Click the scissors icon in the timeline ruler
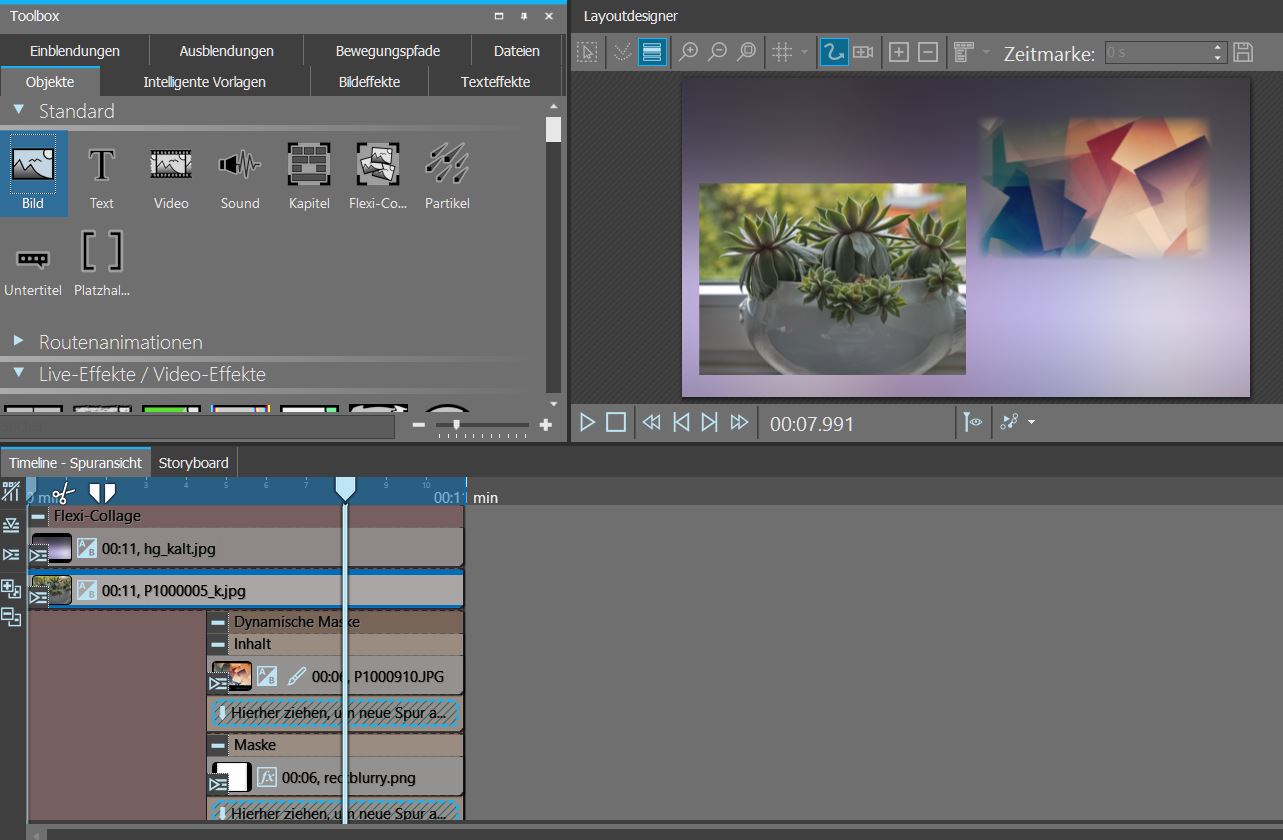Screen dimensions: 1283x840 pos(64,492)
